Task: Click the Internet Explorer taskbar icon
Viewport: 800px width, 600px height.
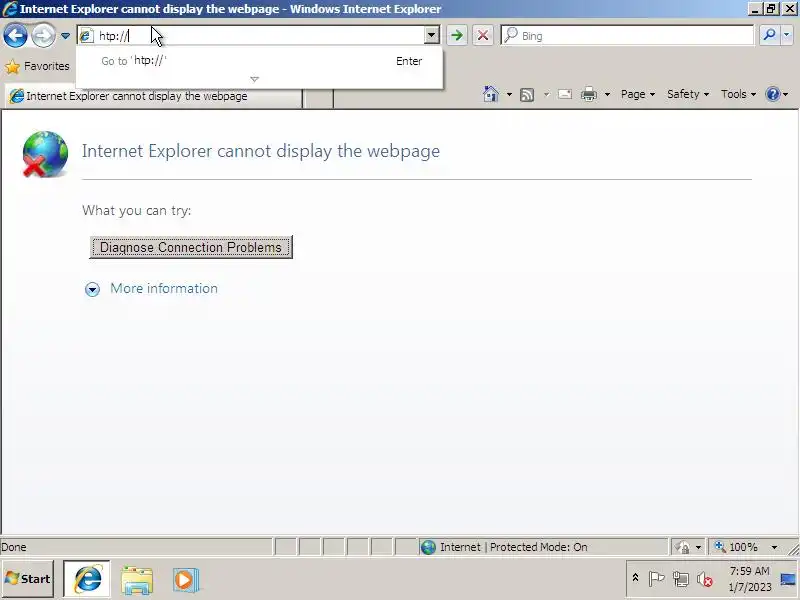Action: coord(87,579)
